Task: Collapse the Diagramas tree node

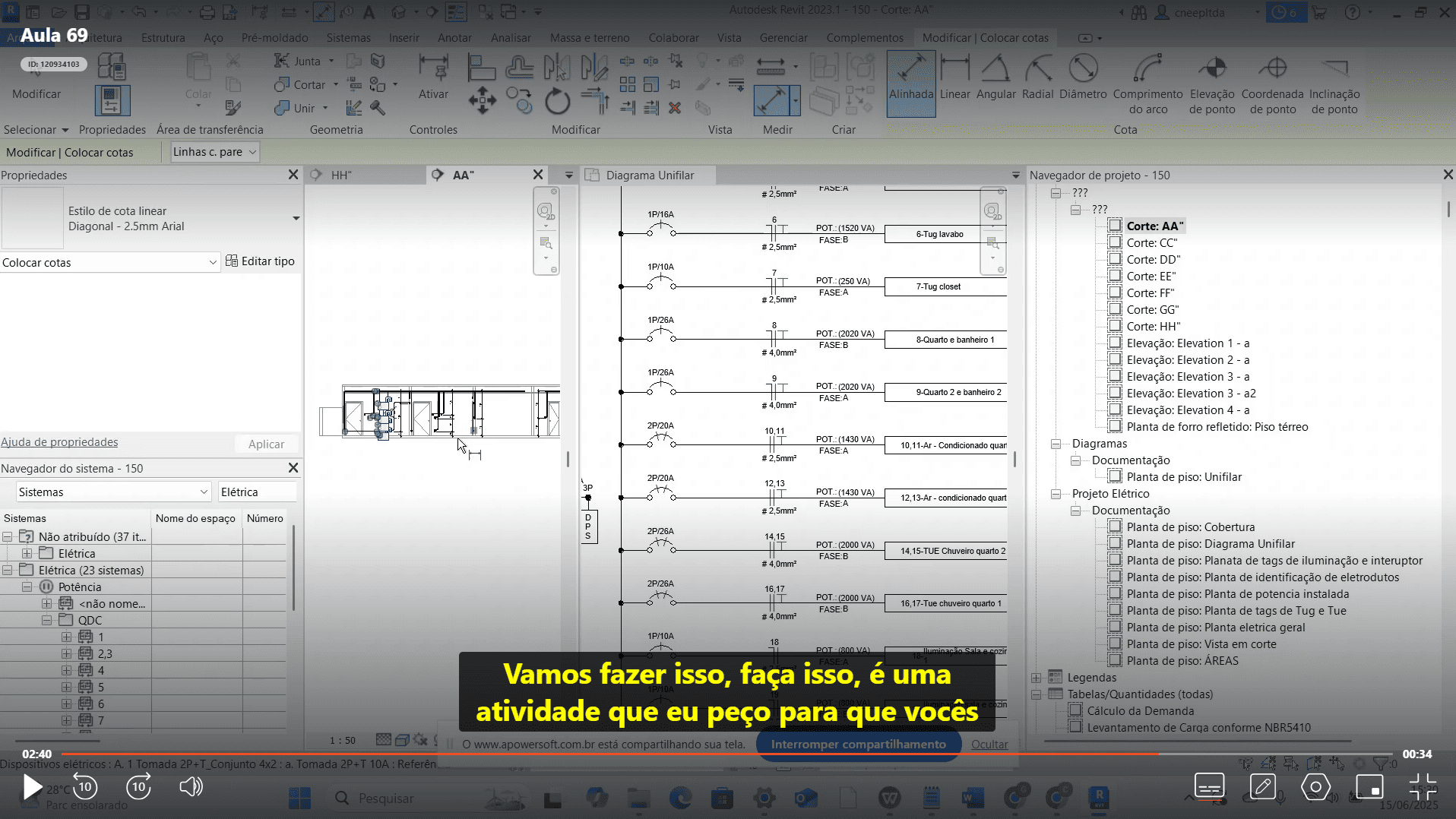Action: pyautogui.click(x=1056, y=444)
